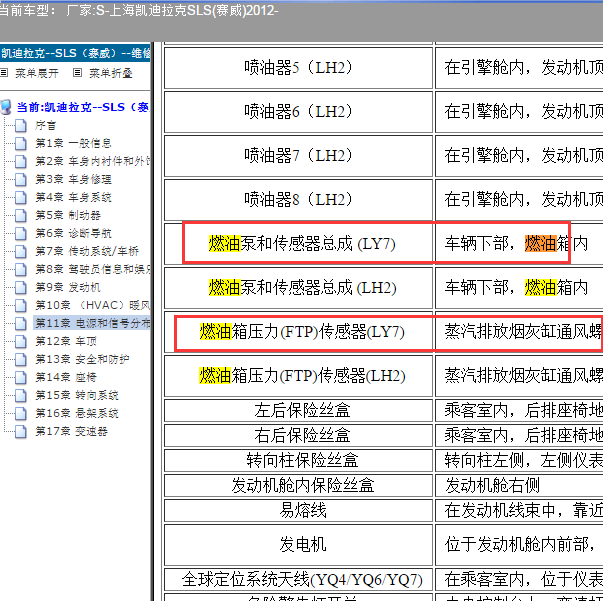Click cell 燃油箱压力(FTP)传感器(LH2)

click(x=298, y=376)
